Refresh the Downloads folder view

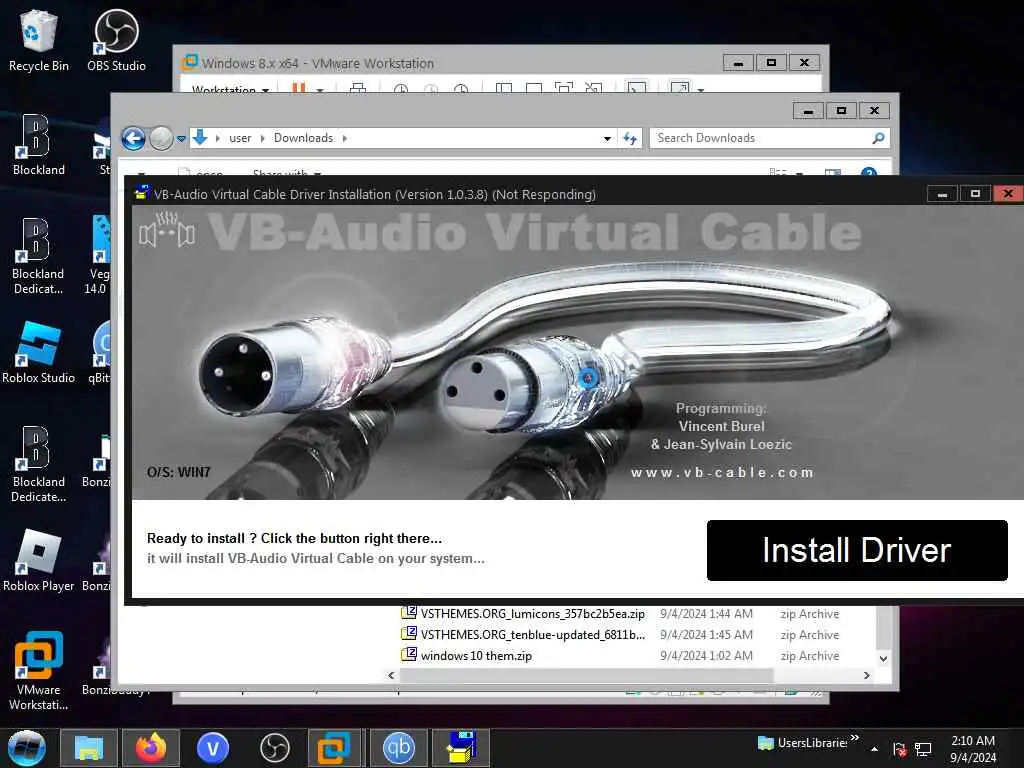point(630,138)
